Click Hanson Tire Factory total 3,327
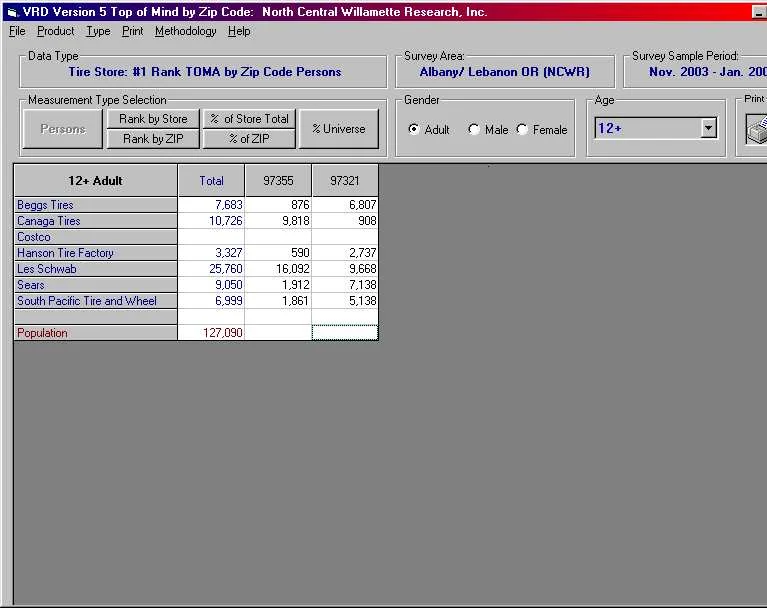Screen dimensions: 767x608 coord(211,253)
